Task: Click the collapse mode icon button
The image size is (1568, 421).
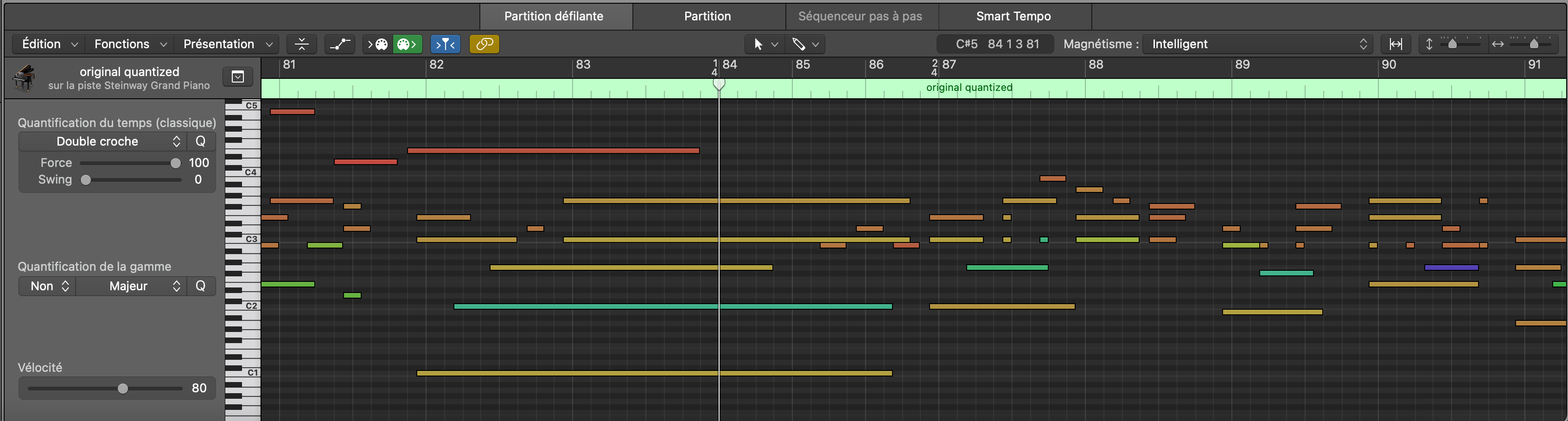Action: coord(301,44)
